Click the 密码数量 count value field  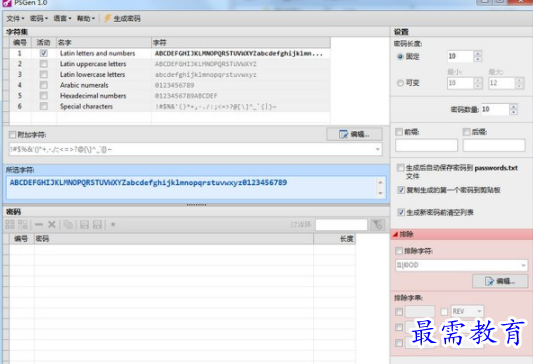point(495,109)
